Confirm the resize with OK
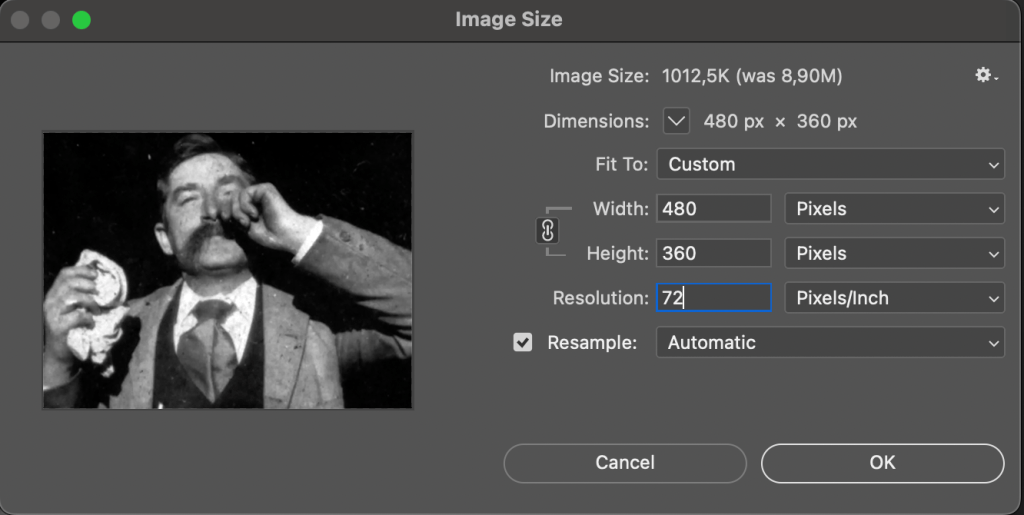Screen dimensions: 1024x515 (882, 463)
